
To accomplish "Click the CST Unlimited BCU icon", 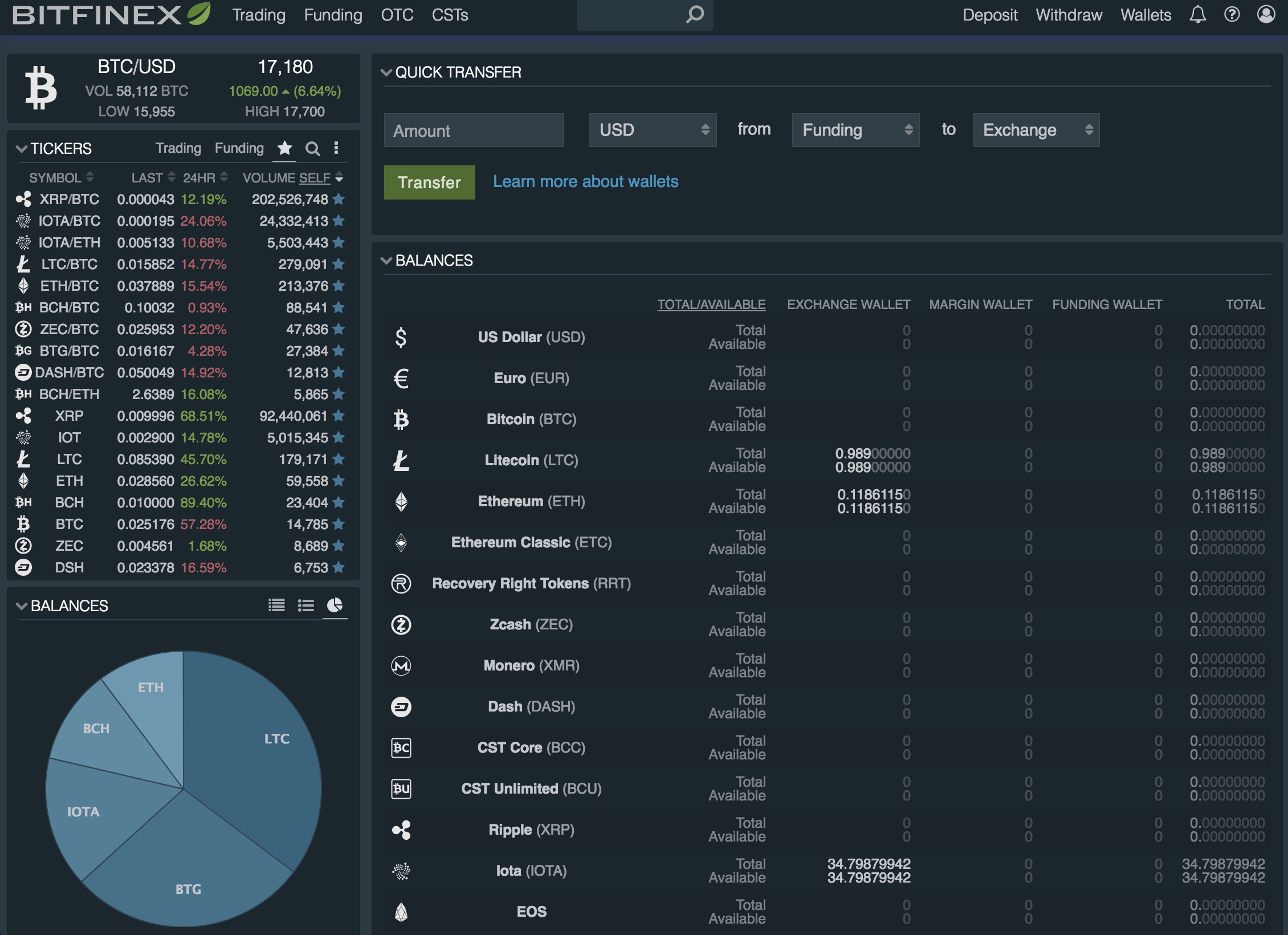I will (401, 788).
